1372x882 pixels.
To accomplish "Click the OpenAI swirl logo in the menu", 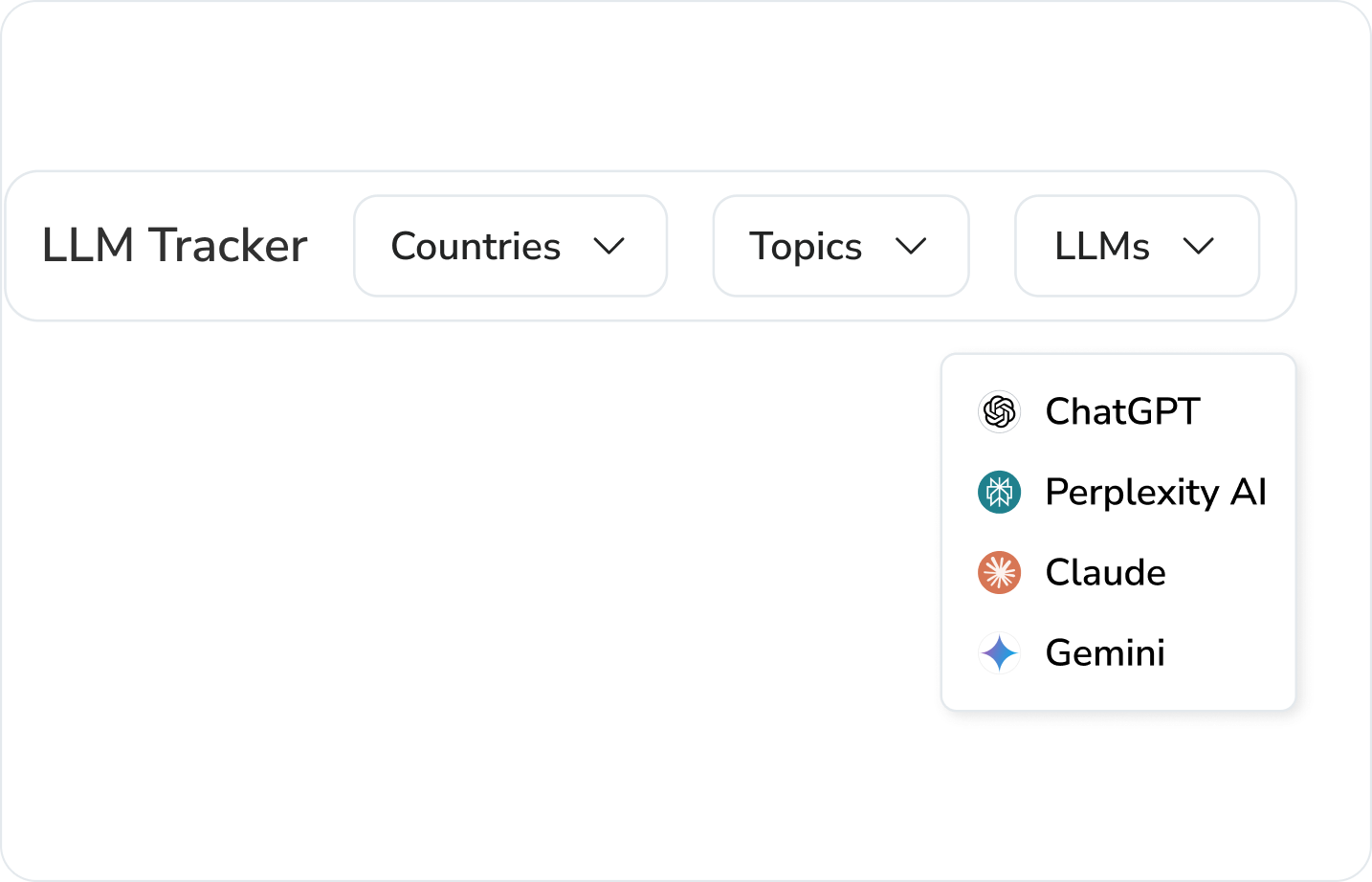I will 999,411.
